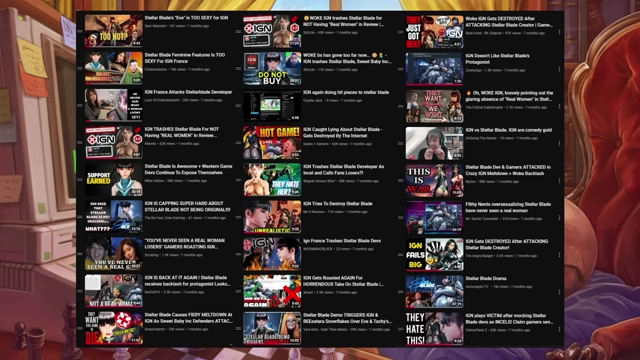The height and width of the screenshot is (360, 640).
Task: Open options menu for Woke IGN Gets DESTROYED video
Action: click(559, 32)
